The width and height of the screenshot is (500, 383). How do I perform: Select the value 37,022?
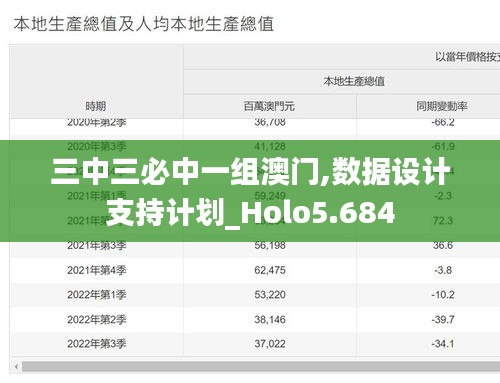click(x=270, y=344)
